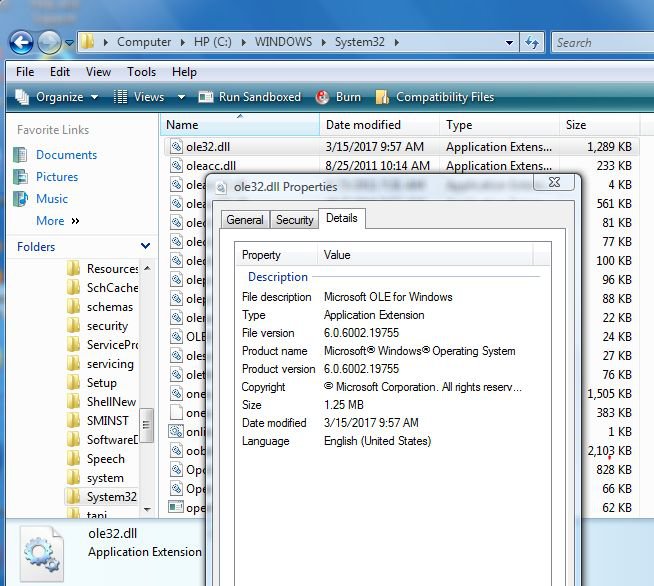The width and height of the screenshot is (654, 586).
Task: Click the folder icon in address bar
Action: click(x=87, y=42)
